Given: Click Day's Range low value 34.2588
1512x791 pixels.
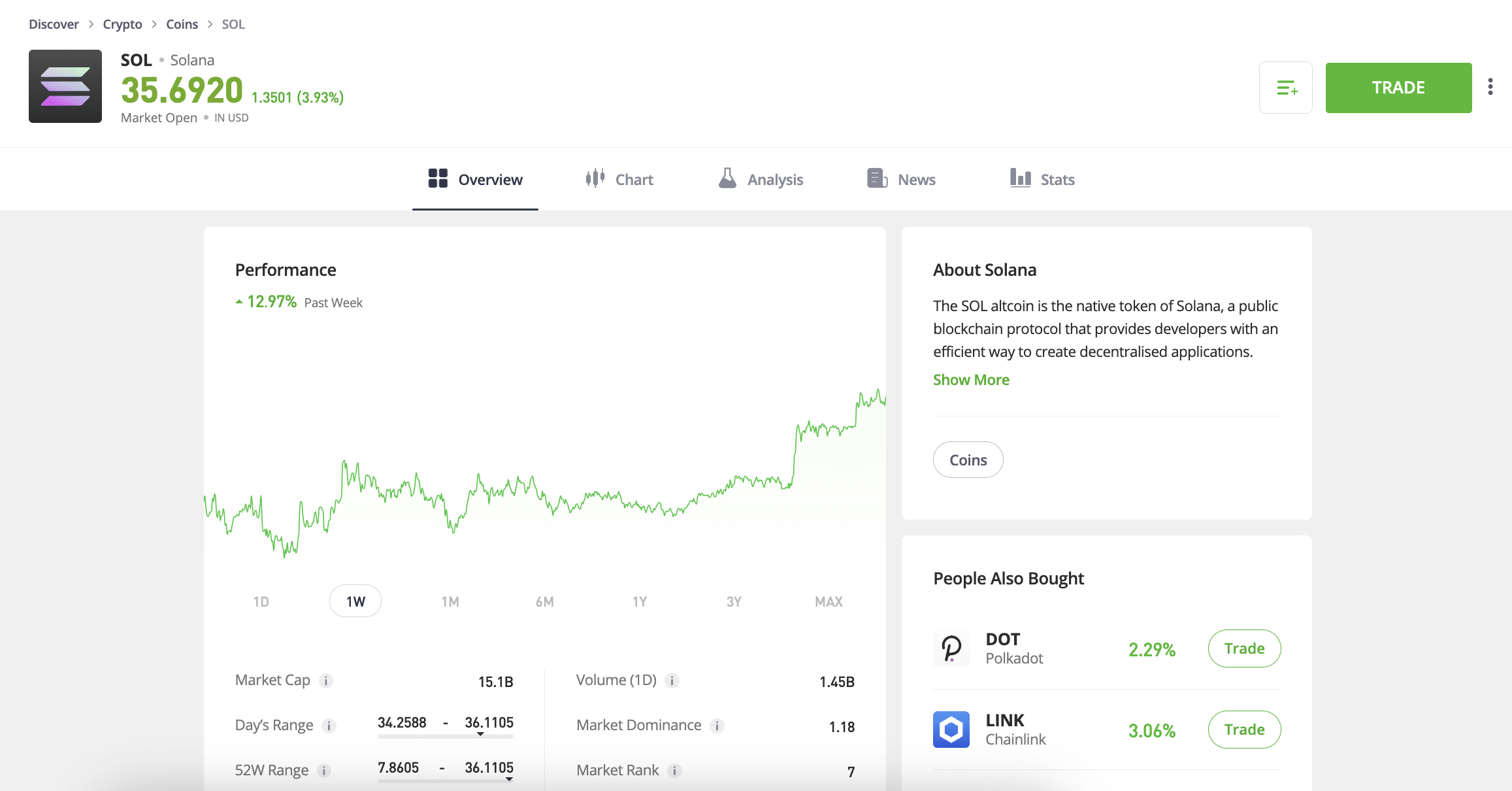Looking at the screenshot, I should pos(402,722).
